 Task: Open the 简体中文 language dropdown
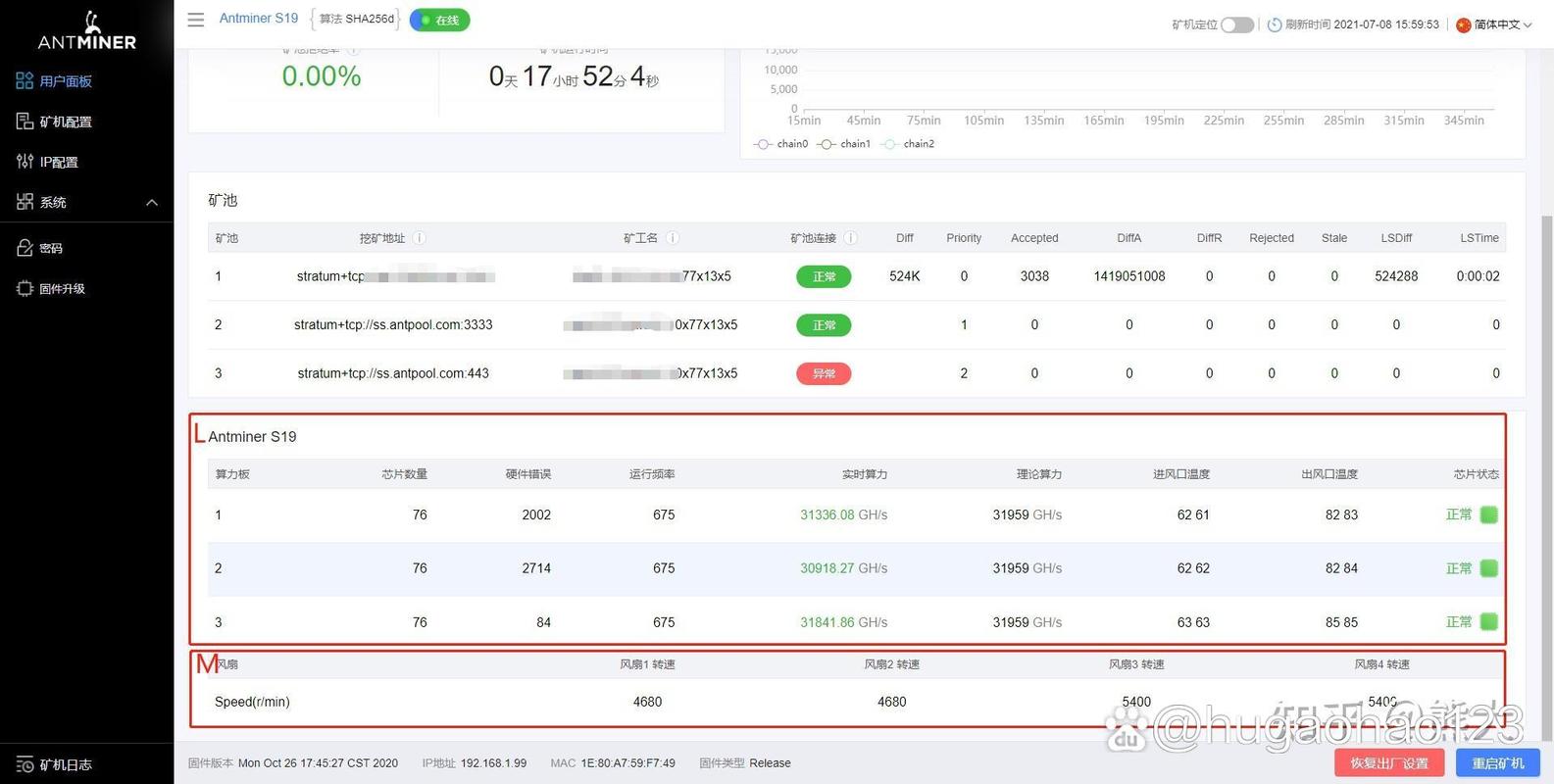click(x=1494, y=24)
